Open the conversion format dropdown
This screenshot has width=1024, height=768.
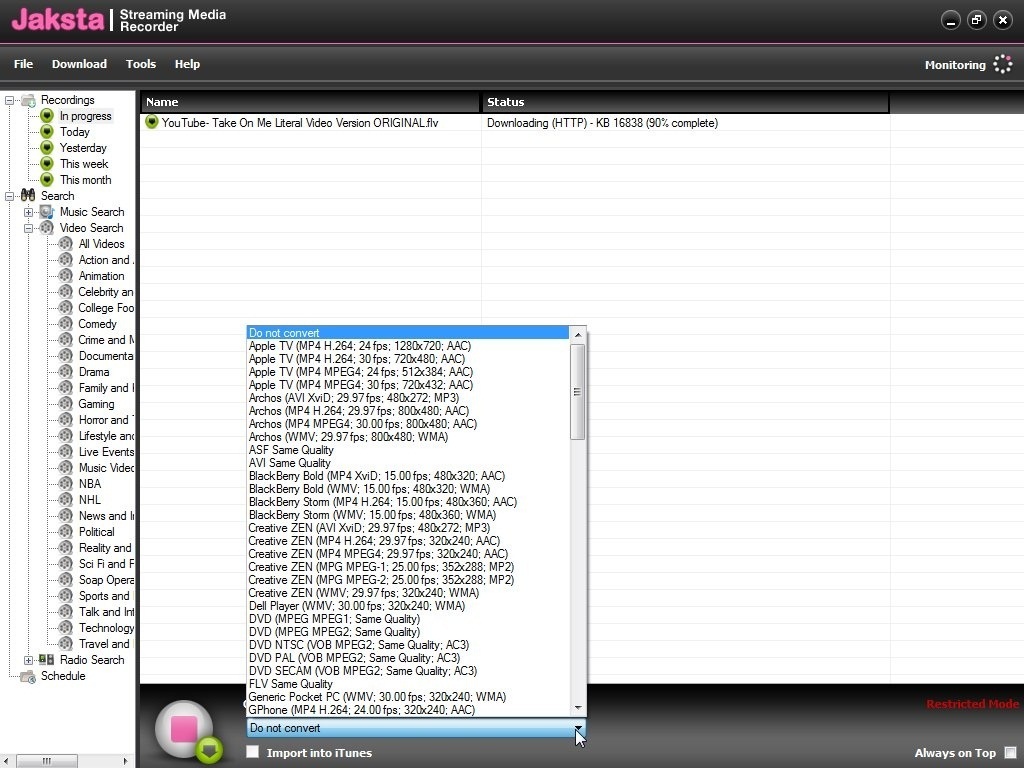click(578, 728)
